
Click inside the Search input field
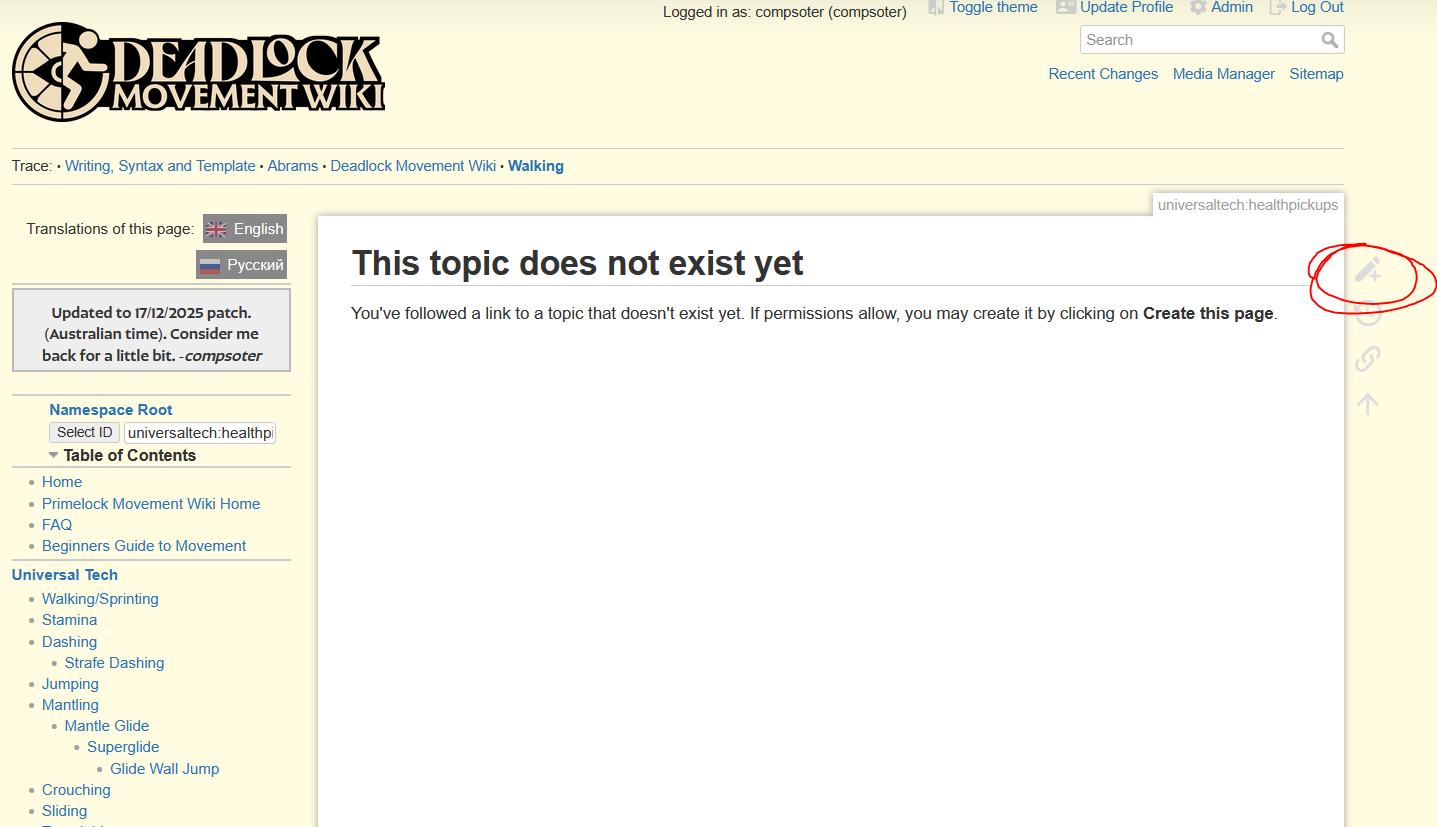pyautogui.click(x=1190, y=39)
